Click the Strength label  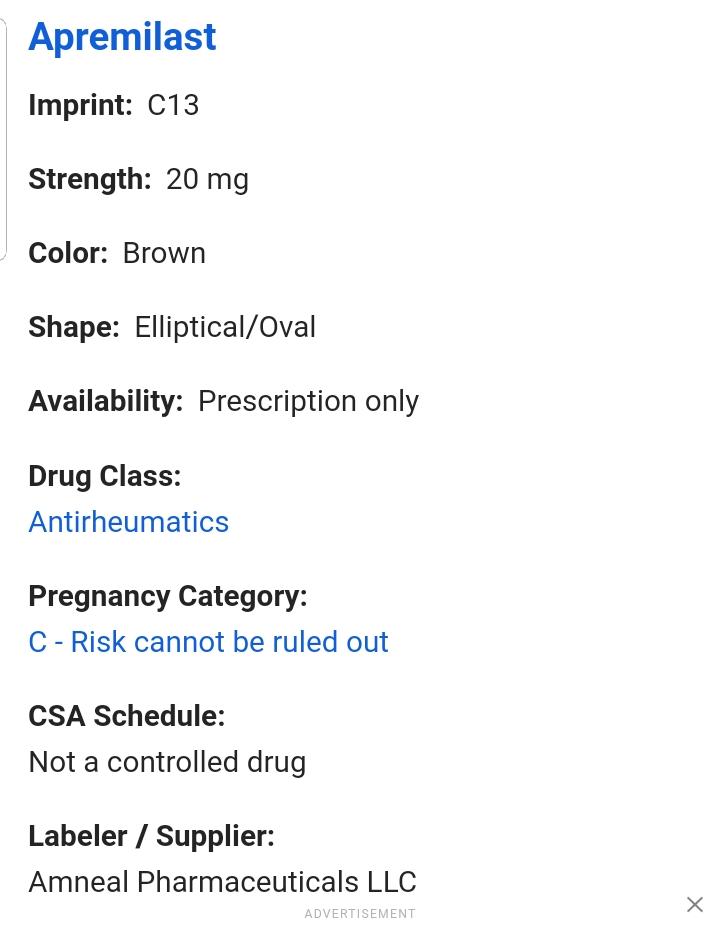[x=89, y=179]
